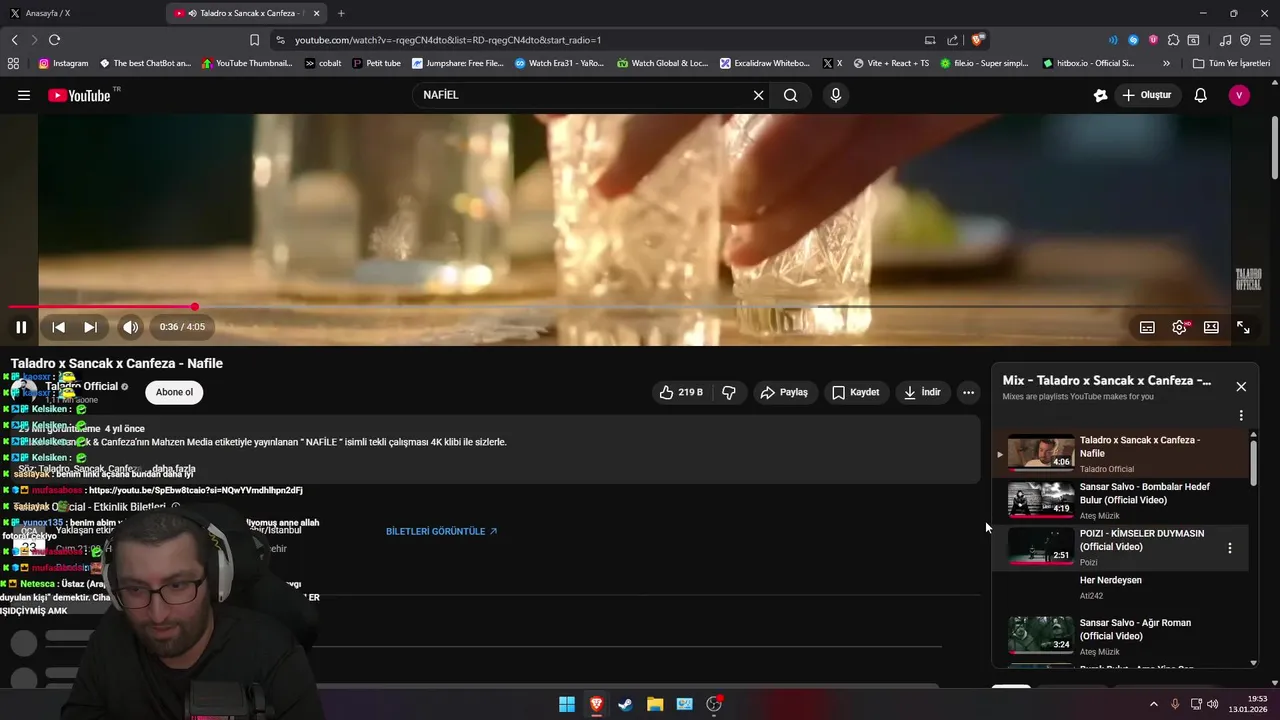Mute the video volume speaker icon
The image size is (1280, 720).
131,327
